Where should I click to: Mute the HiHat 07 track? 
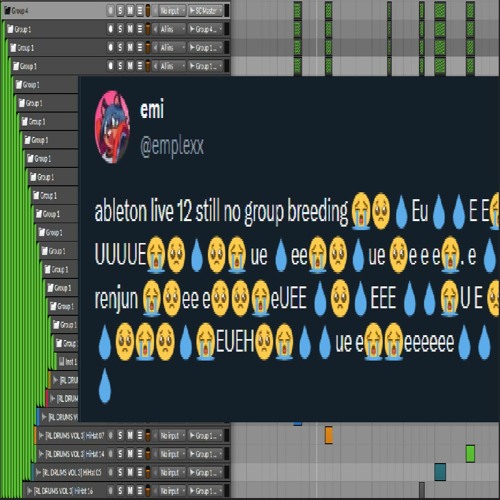130,435
